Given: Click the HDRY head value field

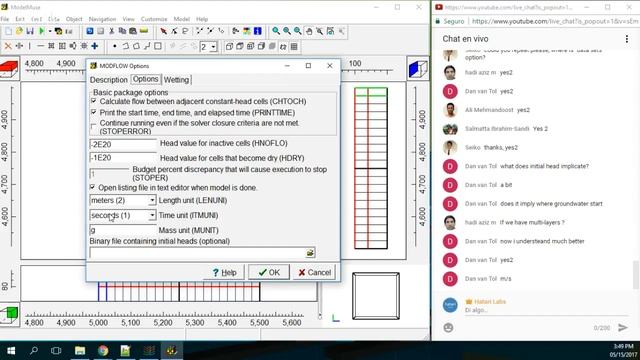Looking at the screenshot, I should (123, 158).
